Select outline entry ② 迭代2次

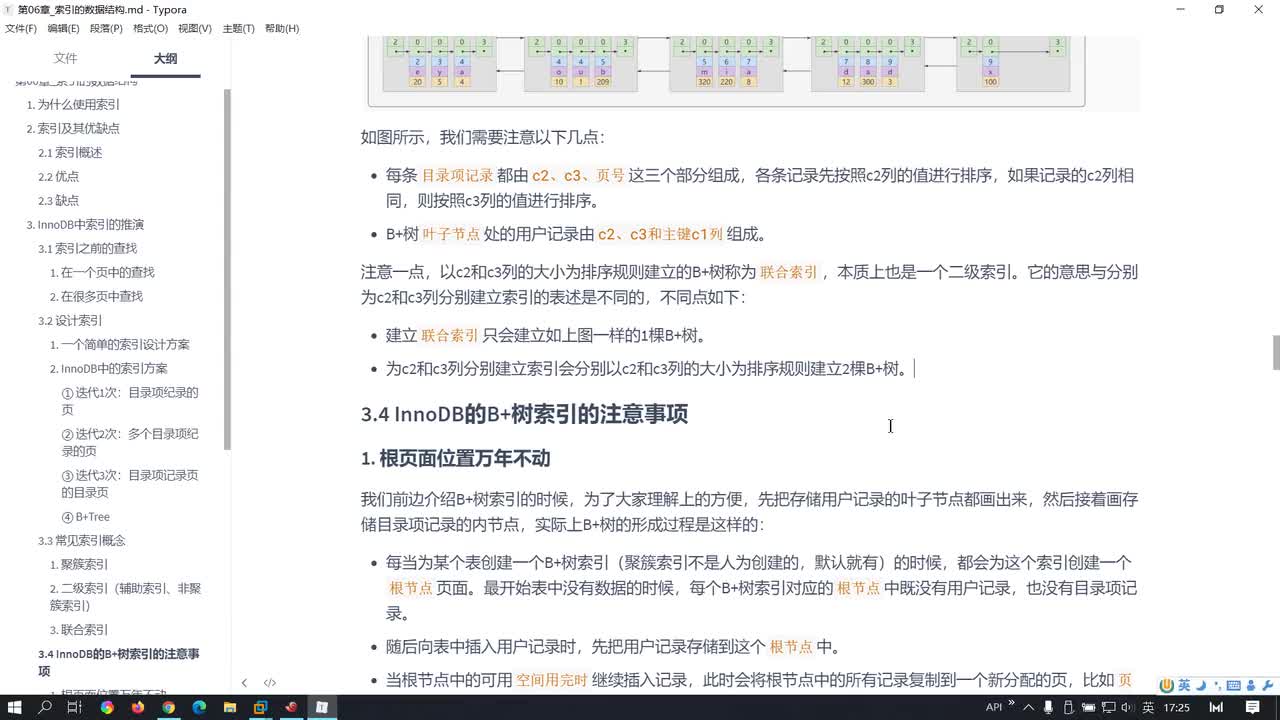[130, 442]
